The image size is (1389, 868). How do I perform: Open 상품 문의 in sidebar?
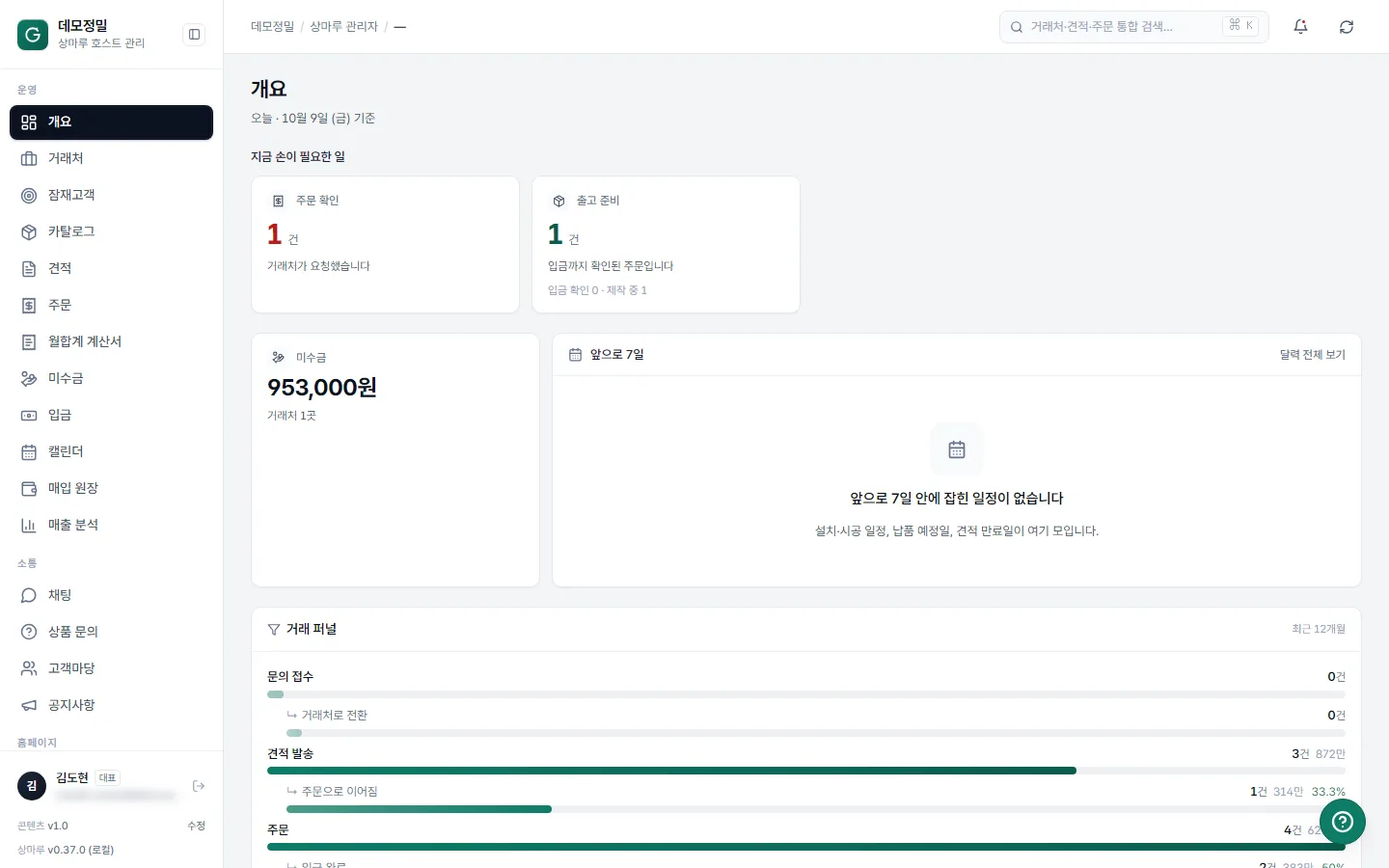111,632
